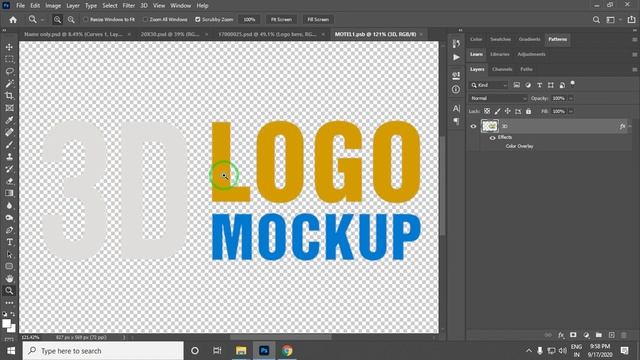Select the Rectangular Marquee tool
Screen dimensions: 640x360
coord(9,59)
